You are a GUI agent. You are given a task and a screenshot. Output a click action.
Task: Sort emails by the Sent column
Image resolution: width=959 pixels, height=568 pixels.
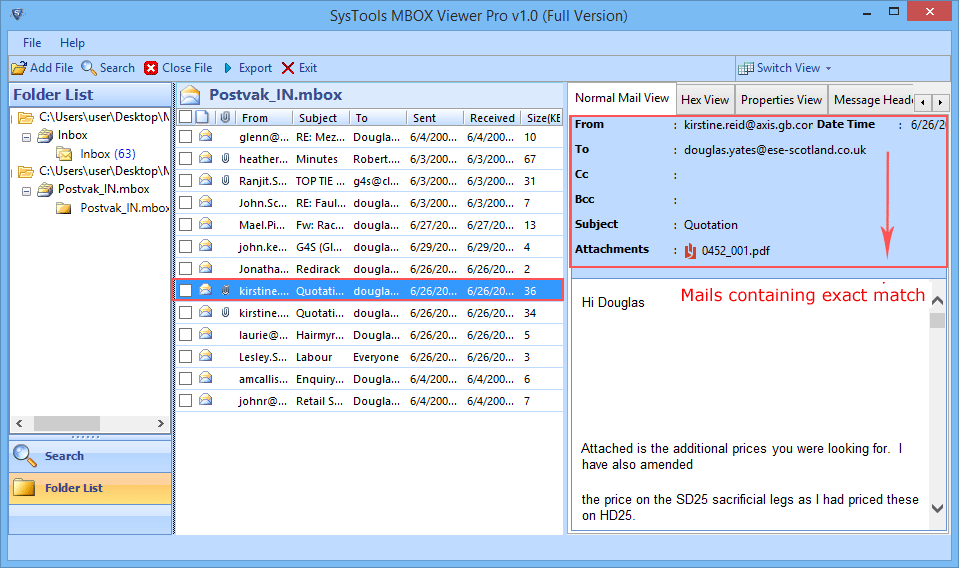click(435, 118)
